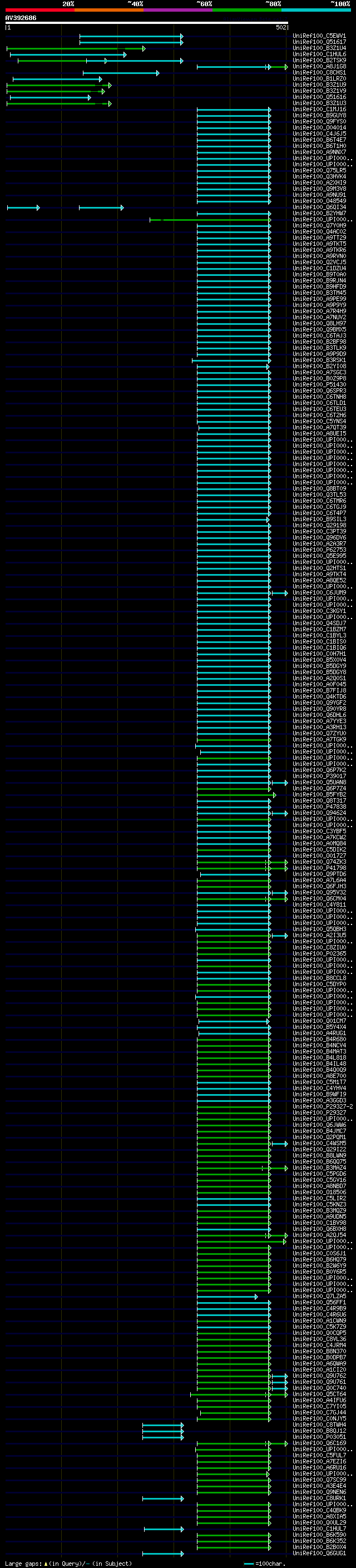
Task: Click the green ~80% legend color
Action: click(246, 10)
